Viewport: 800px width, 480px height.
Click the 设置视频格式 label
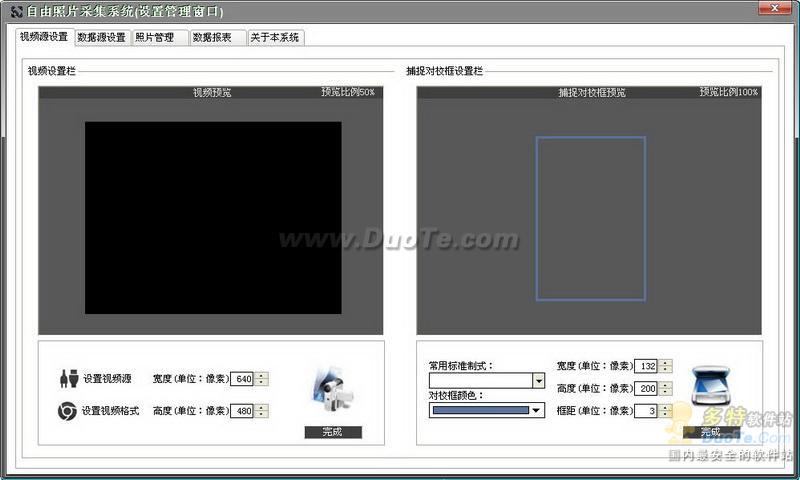coord(110,411)
